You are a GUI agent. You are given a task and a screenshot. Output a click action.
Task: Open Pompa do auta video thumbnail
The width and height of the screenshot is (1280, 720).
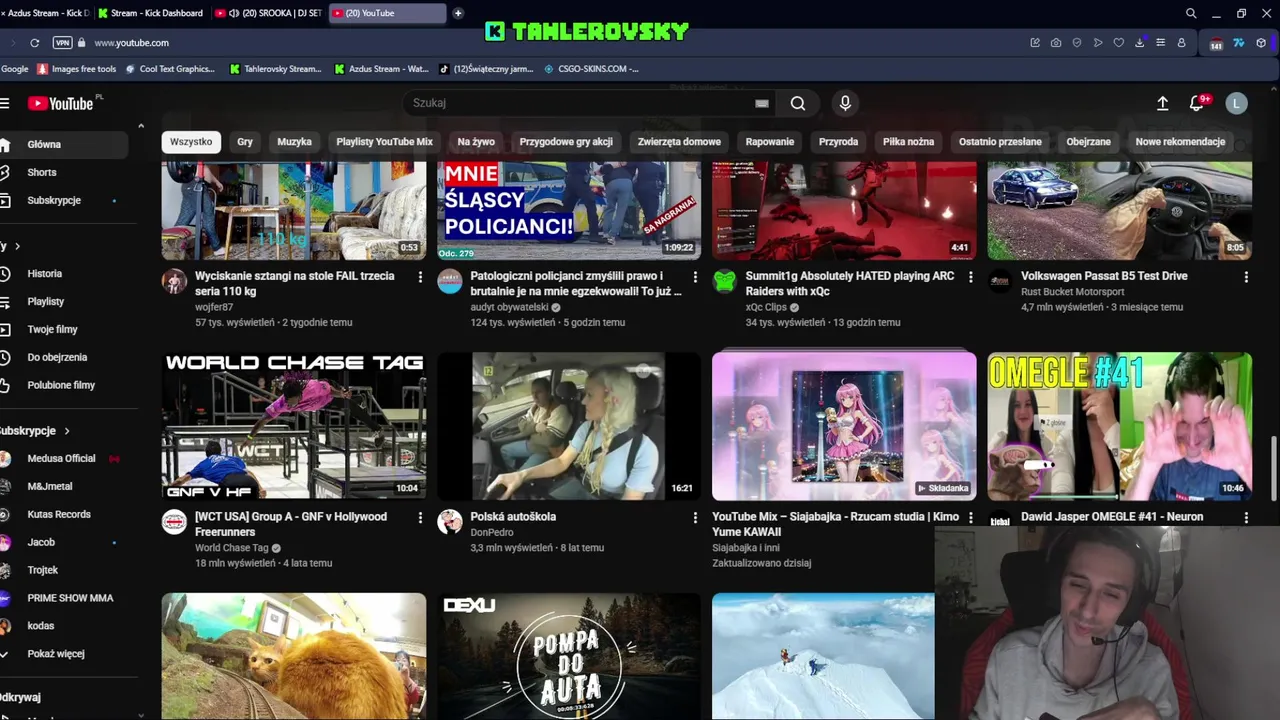click(x=569, y=656)
